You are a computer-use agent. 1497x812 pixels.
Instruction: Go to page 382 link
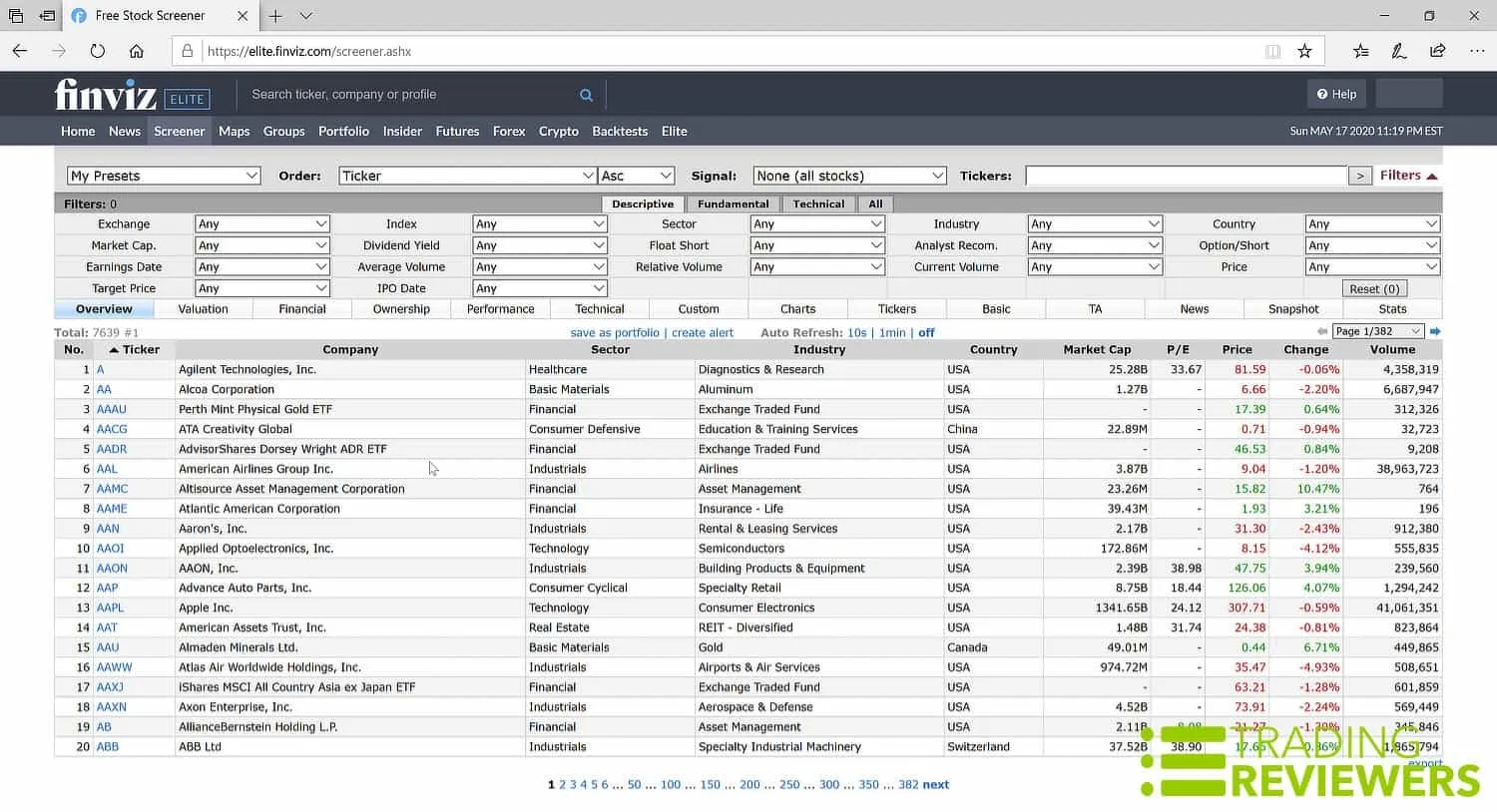[908, 785]
